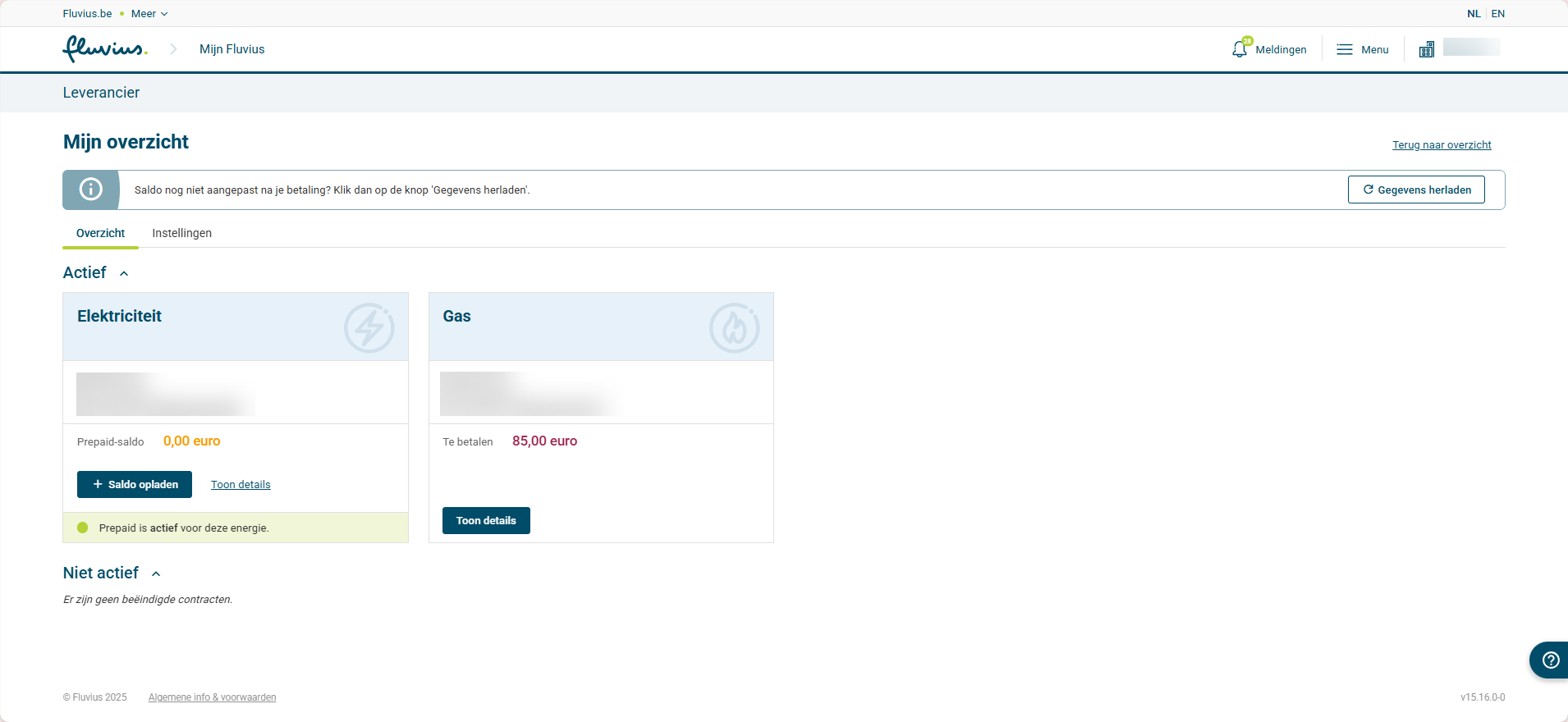Expand the Meer dropdown
This screenshot has height=722, width=1568.
click(149, 14)
